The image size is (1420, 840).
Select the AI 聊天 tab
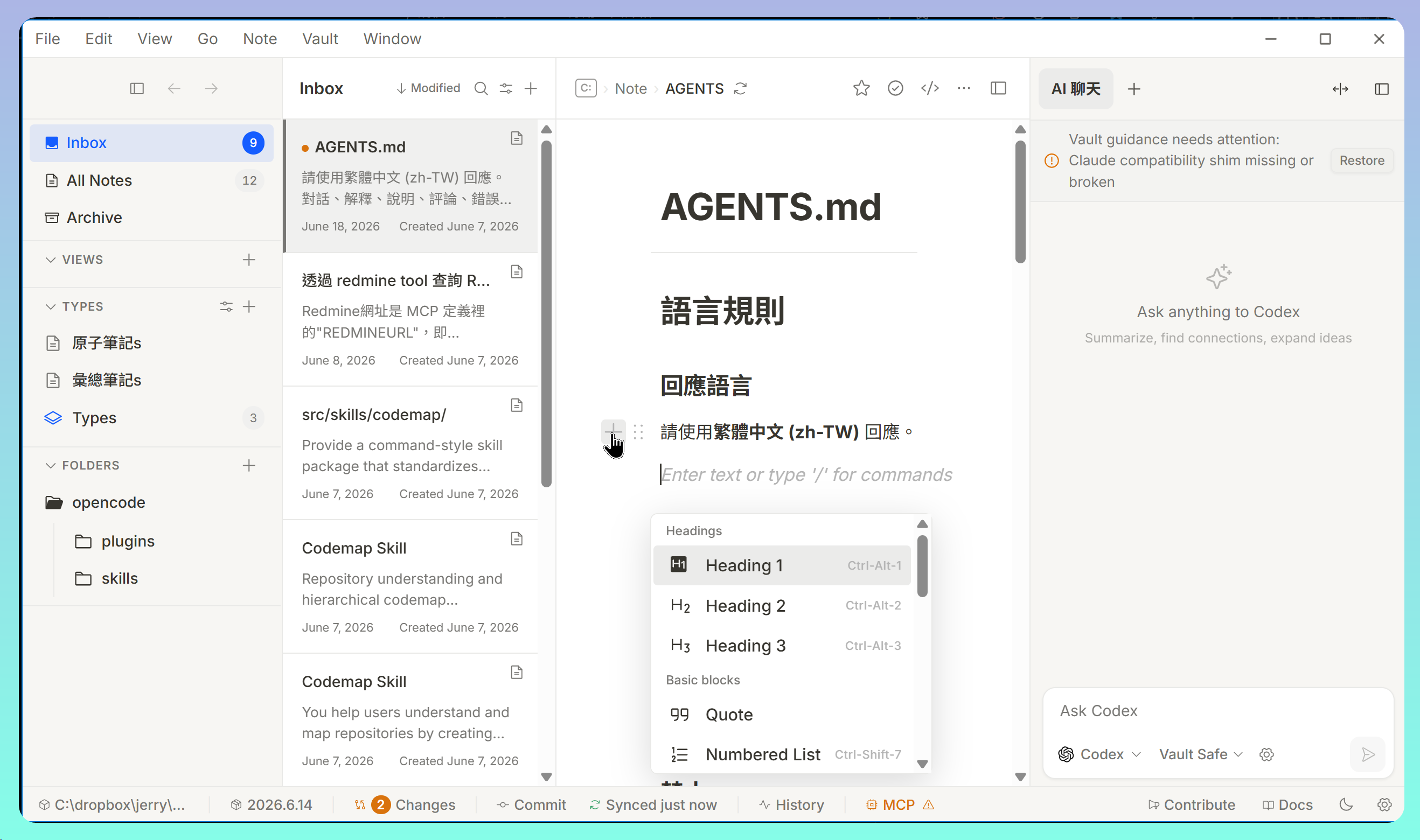pyautogui.click(x=1076, y=89)
